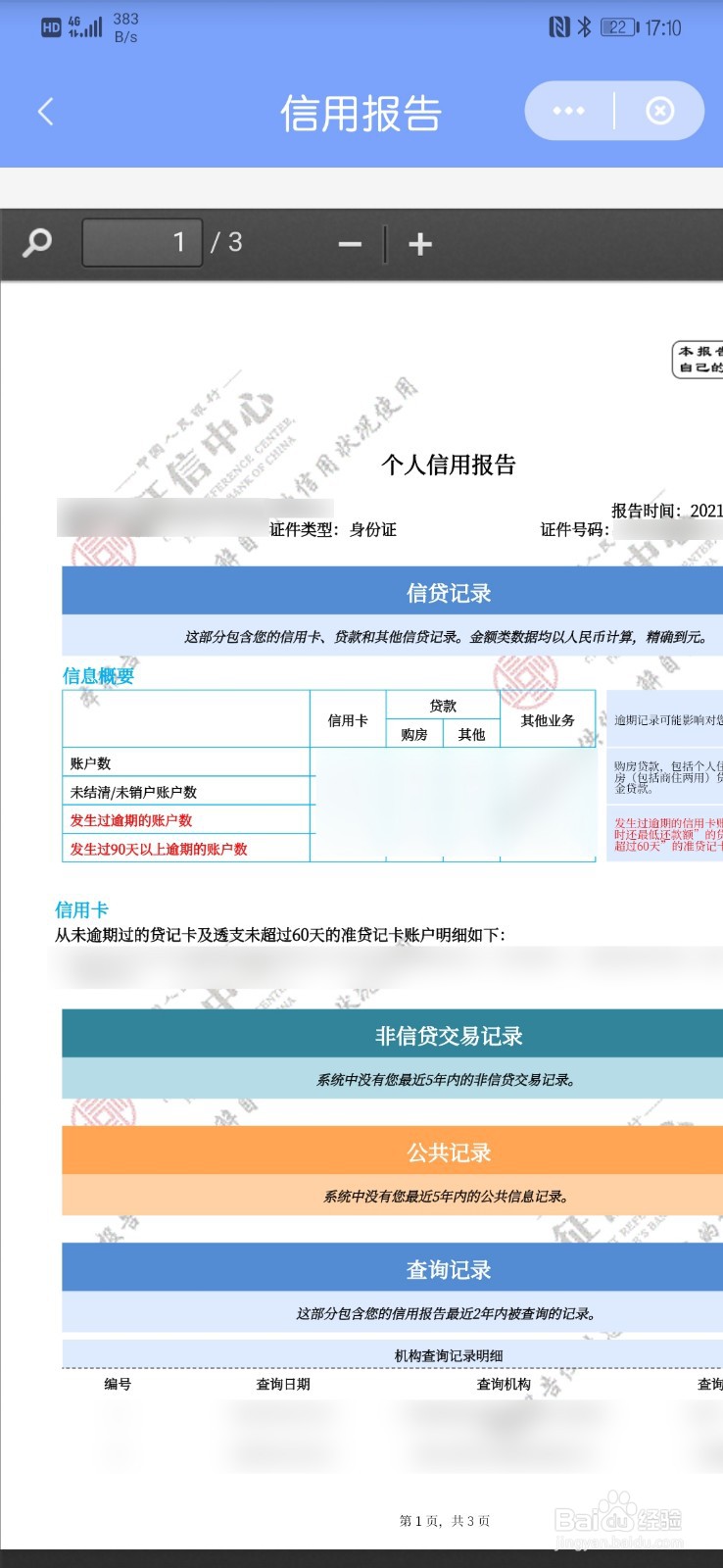Image resolution: width=723 pixels, height=1568 pixels.
Task: Click the total pages '/ 3' indicator
Action: [227, 242]
